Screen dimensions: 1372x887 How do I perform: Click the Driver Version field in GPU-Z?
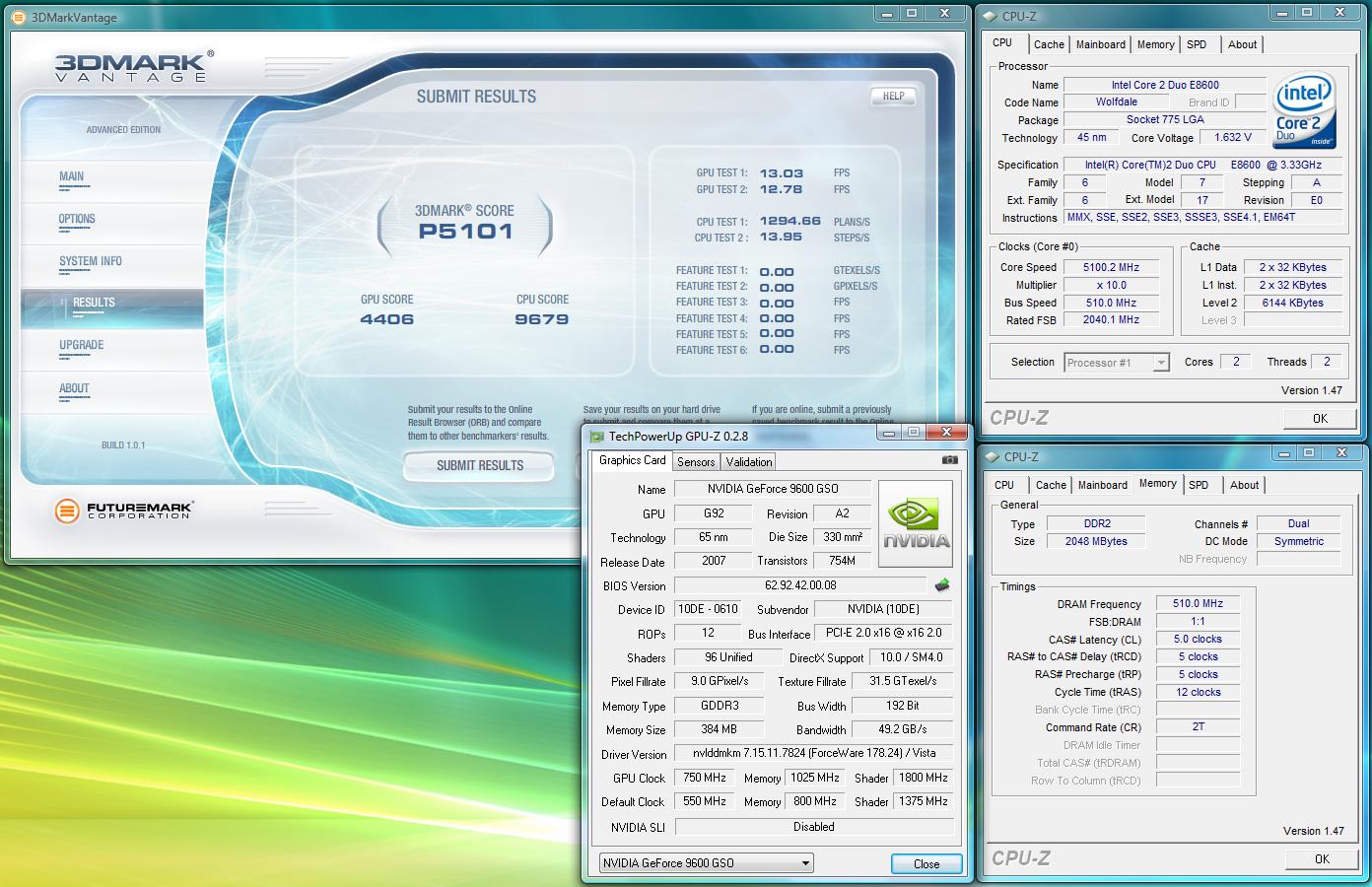click(814, 753)
